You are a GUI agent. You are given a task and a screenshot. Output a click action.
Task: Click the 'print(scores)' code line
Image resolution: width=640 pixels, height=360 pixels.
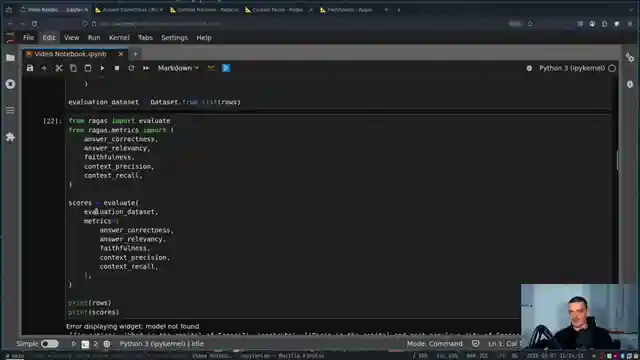click(x=93, y=312)
